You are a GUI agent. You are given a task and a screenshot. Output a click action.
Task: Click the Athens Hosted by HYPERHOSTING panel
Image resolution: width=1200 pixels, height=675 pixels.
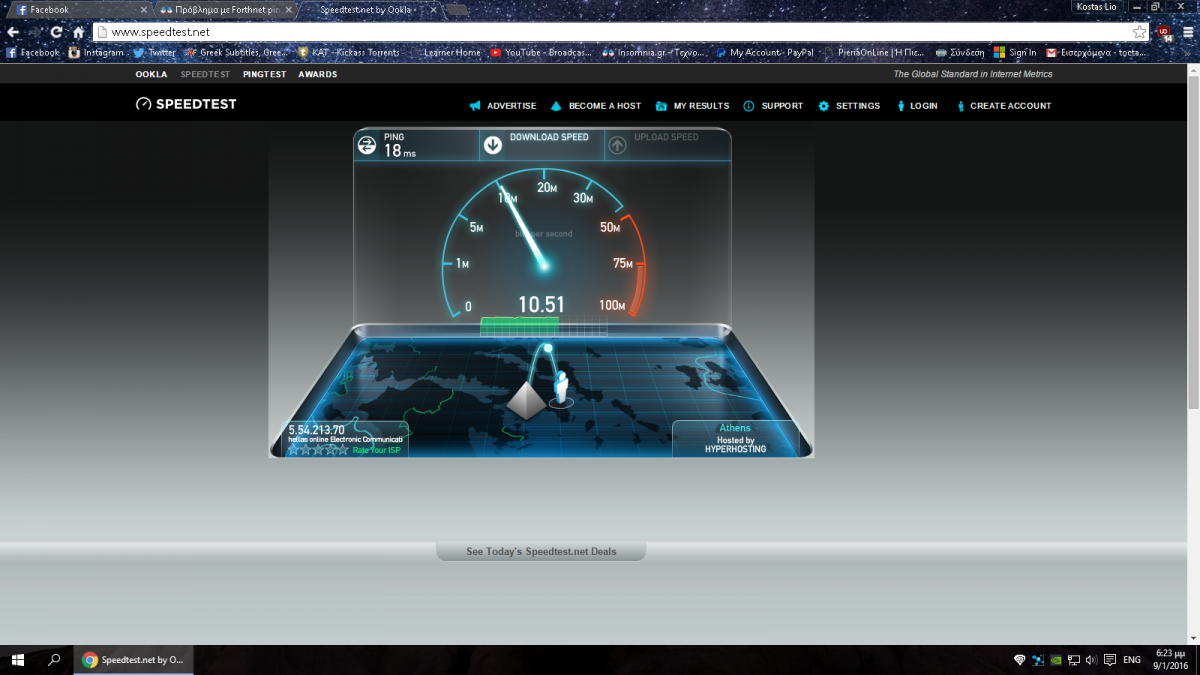pos(735,439)
